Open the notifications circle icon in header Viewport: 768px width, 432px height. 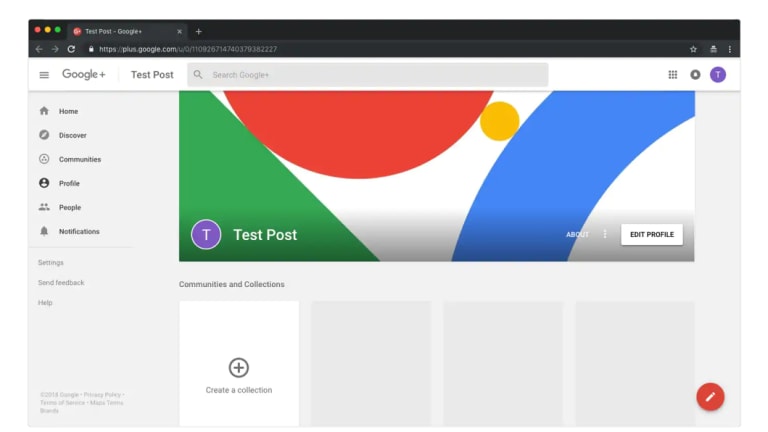tap(695, 74)
